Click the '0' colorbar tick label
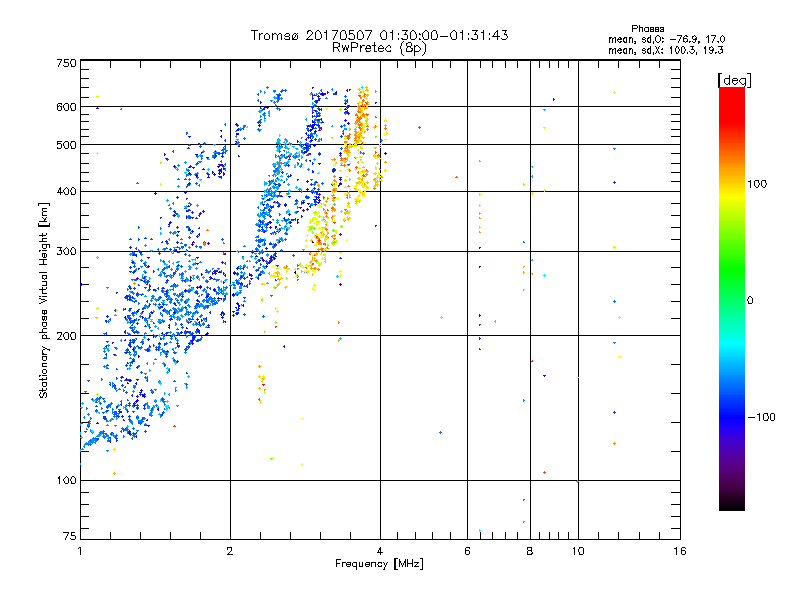 coord(750,300)
